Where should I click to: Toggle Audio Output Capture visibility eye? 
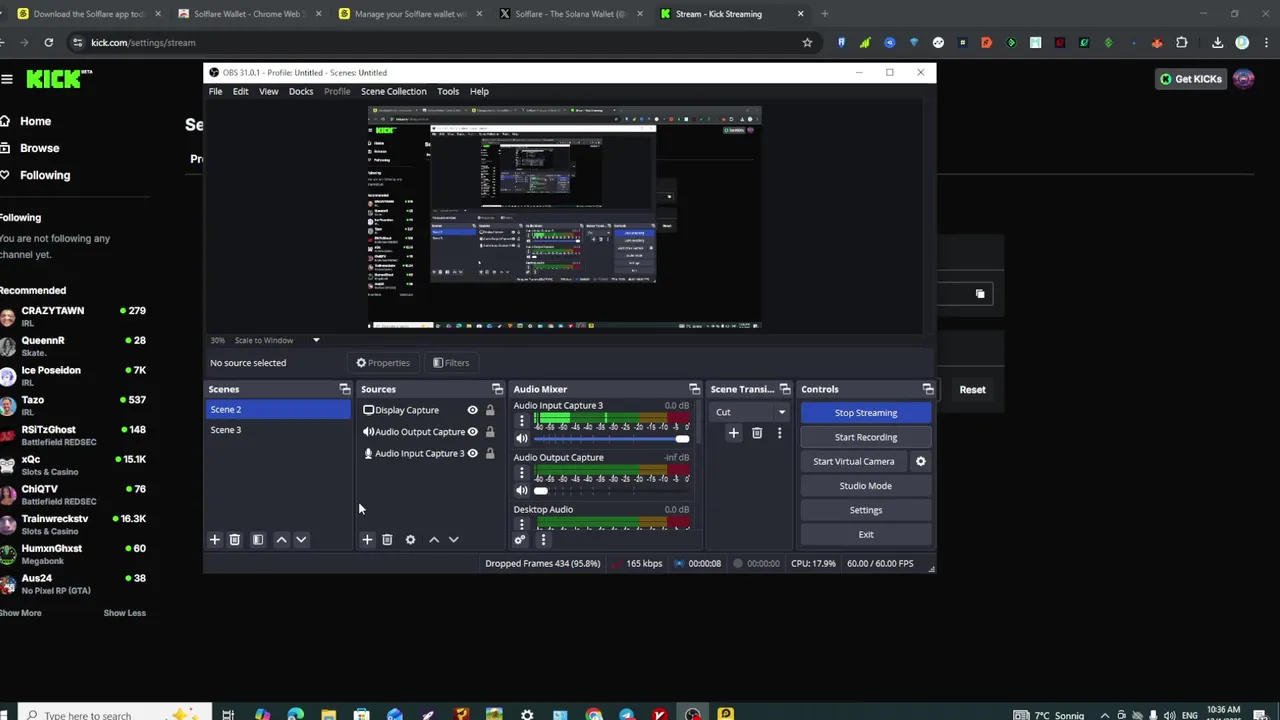click(x=473, y=432)
